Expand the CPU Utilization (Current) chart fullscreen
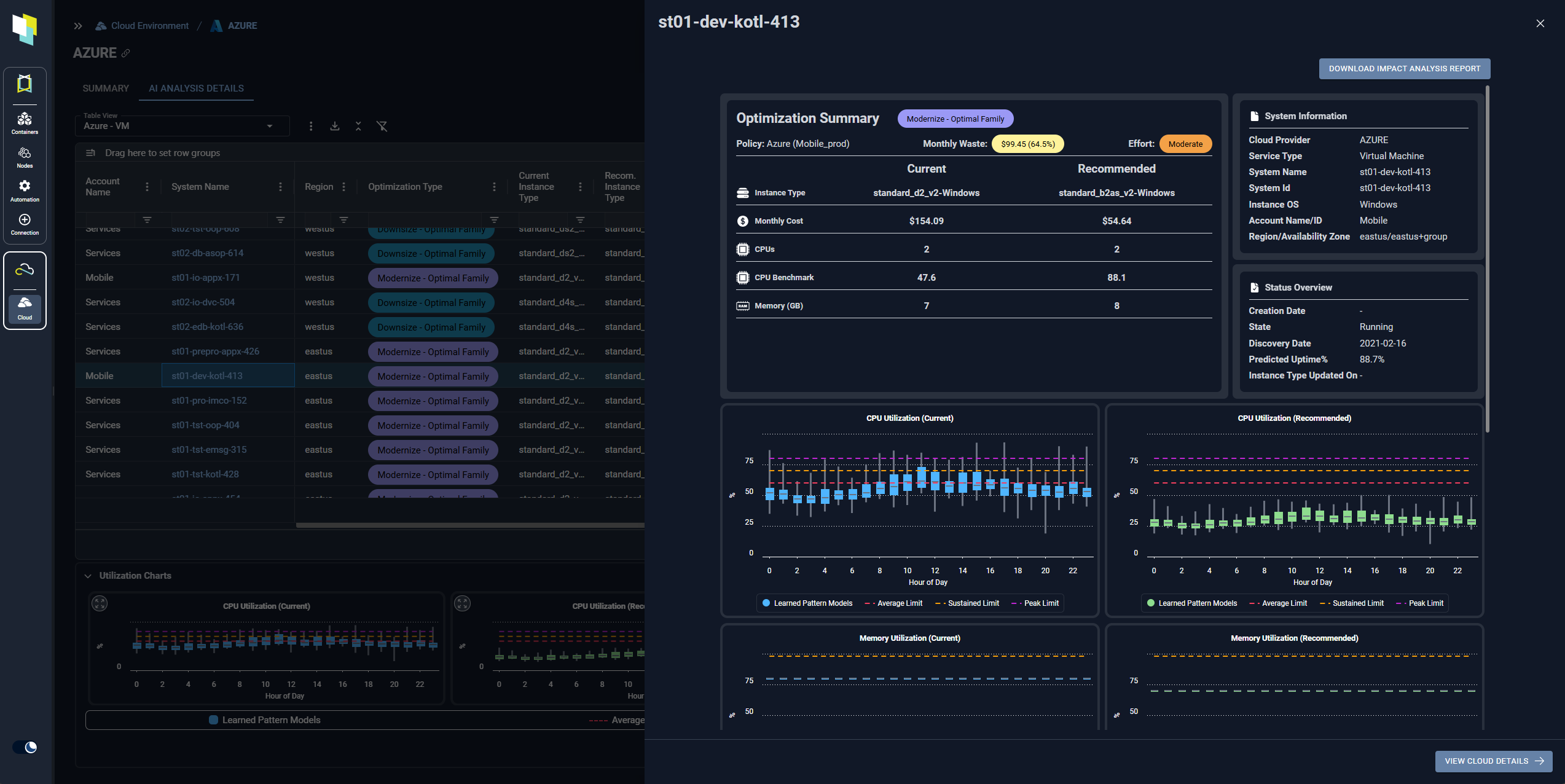 (100, 603)
